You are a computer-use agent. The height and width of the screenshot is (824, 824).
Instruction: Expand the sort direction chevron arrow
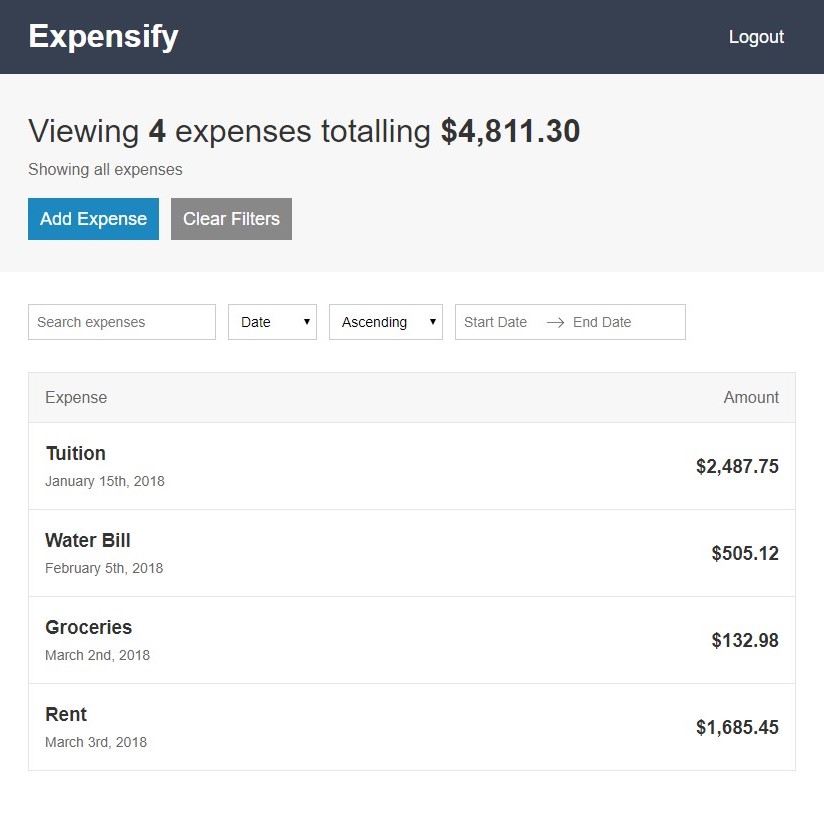click(x=432, y=322)
